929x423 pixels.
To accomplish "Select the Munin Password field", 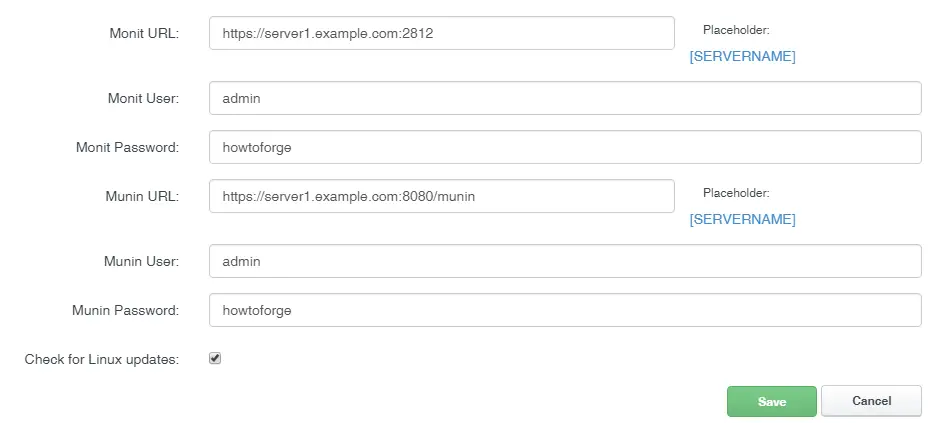I will point(565,310).
